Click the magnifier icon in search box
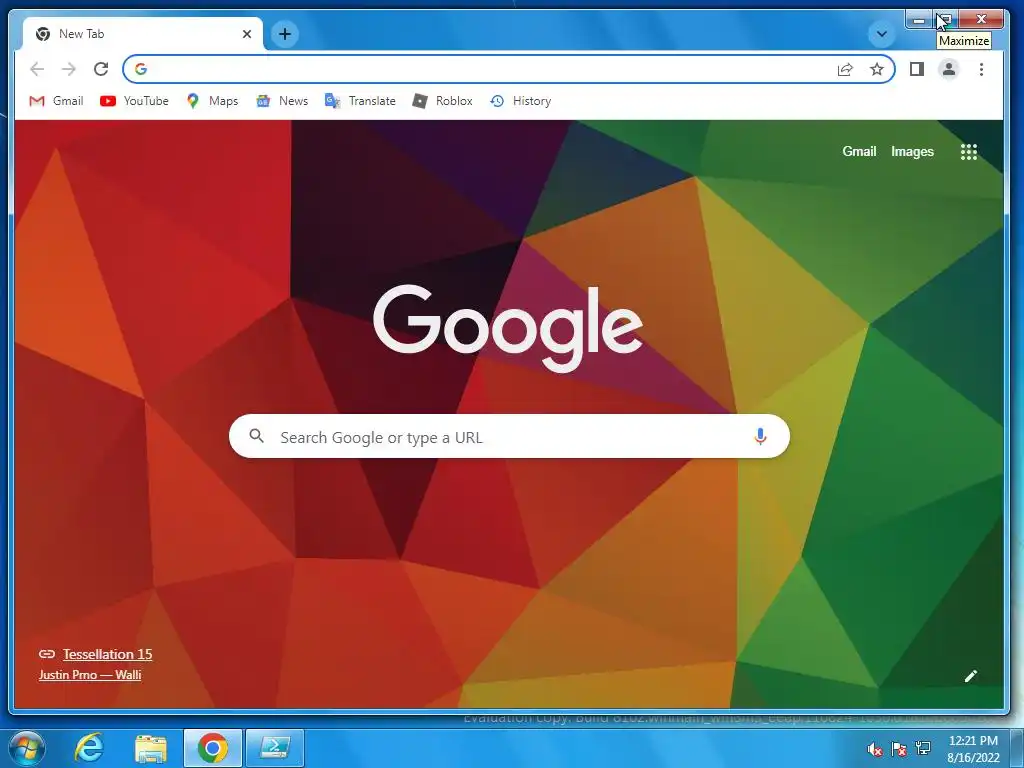This screenshot has height=768, width=1024. [257, 436]
